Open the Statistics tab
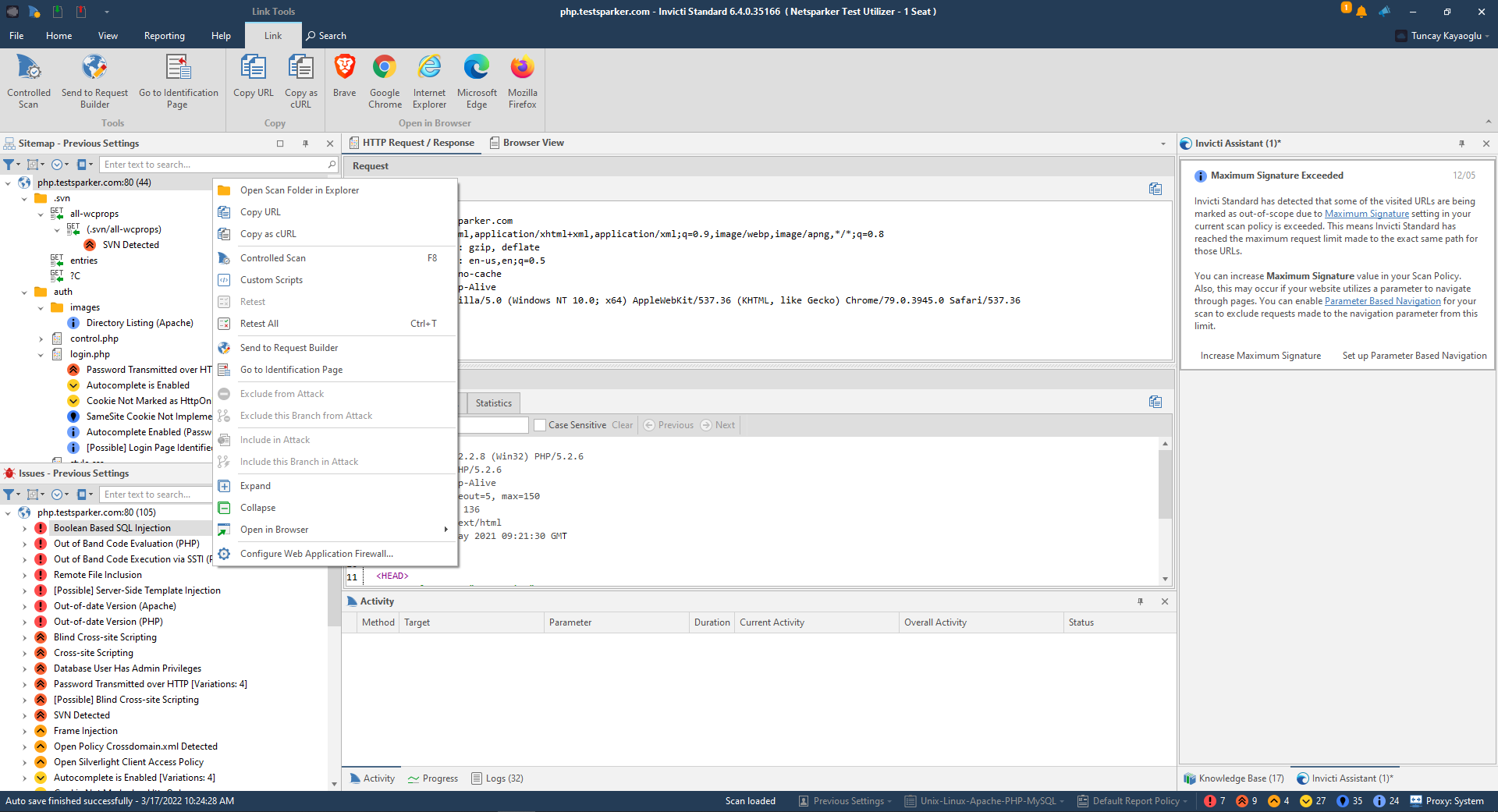This screenshot has width=1498, height=812. pyautogui.click(x=494, y=403)
